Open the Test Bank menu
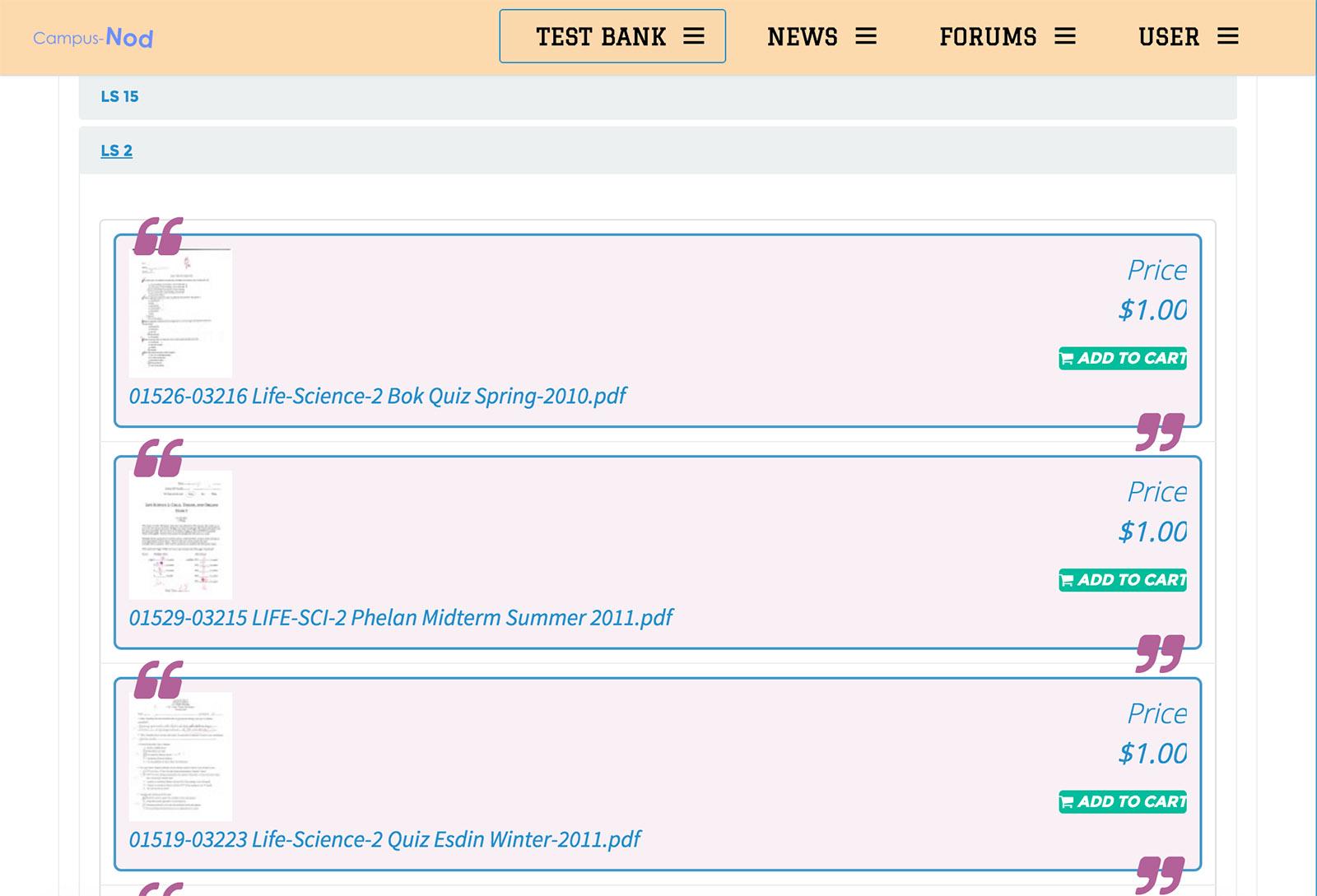The height and width of the screenshot is (896, 1317). 601,36
